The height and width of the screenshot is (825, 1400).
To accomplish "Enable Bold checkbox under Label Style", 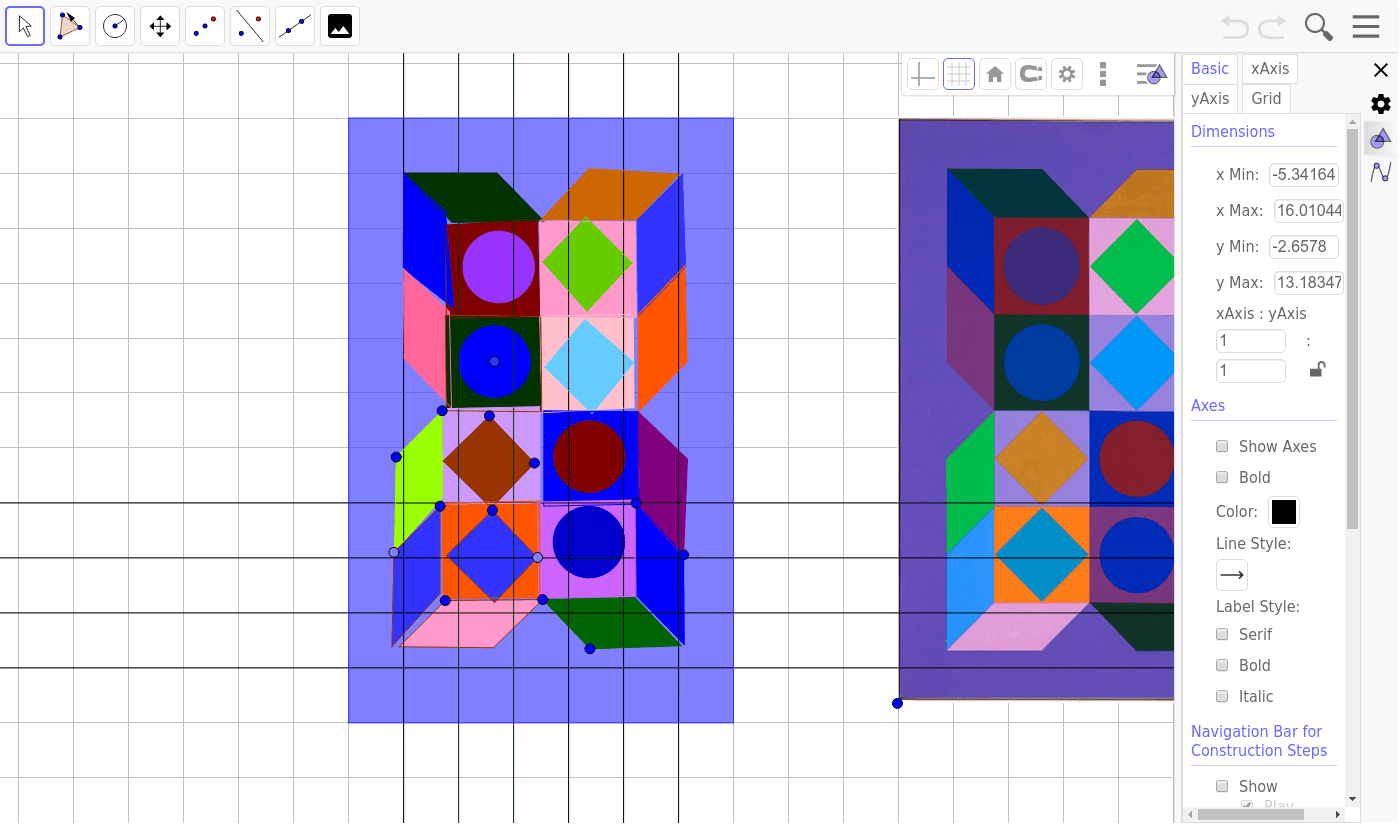I will click(x=1222, y=665).
